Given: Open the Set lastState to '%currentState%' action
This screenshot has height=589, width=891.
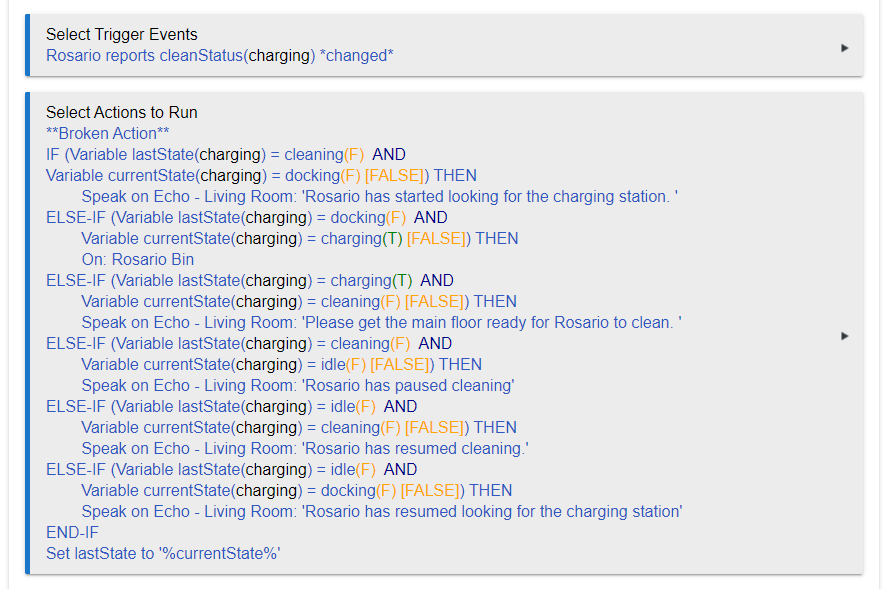Looking at the screenshot, I should (x=163, y=554).
